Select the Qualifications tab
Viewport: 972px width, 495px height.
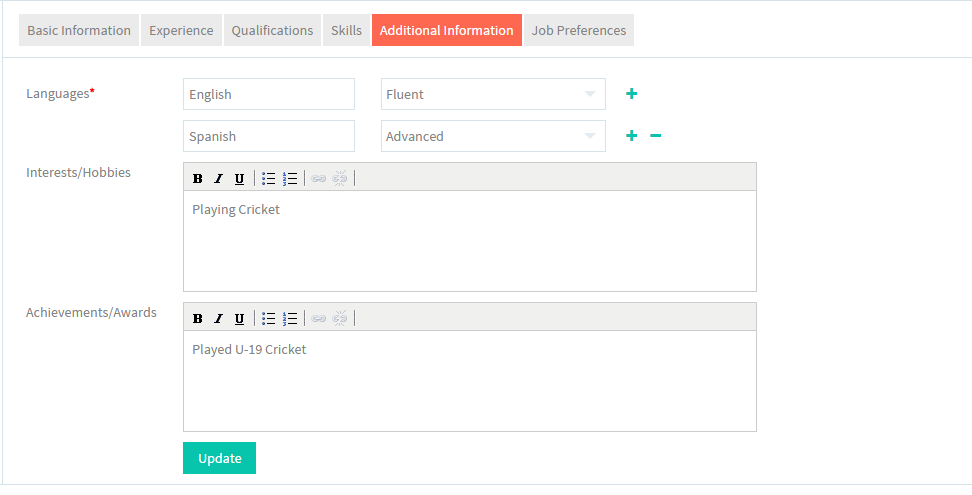(272, 30)
